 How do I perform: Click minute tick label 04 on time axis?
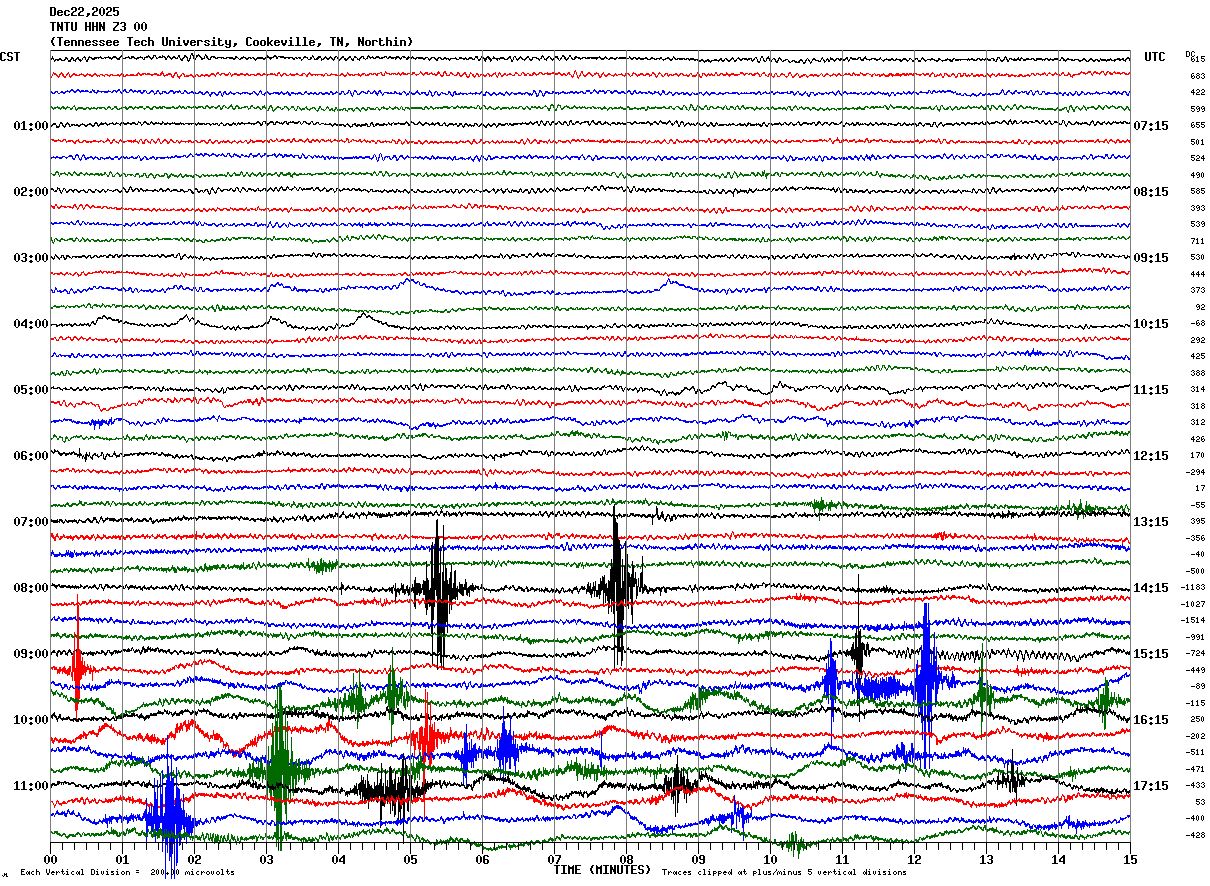(x=339, y=860)
